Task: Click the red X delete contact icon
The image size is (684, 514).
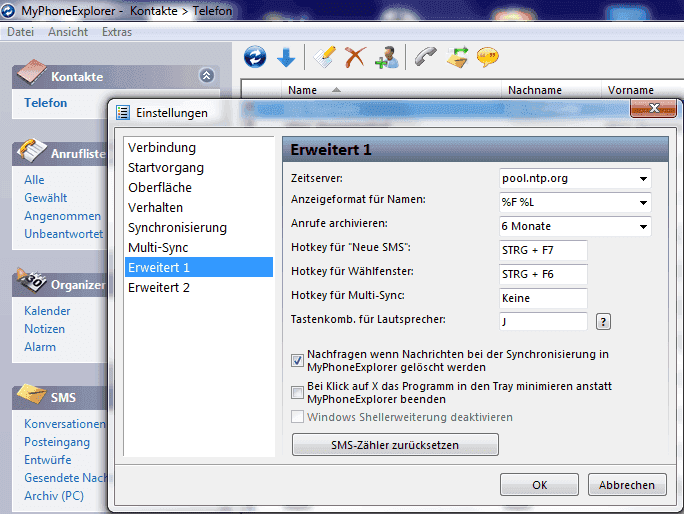Action: coord(355,57)
